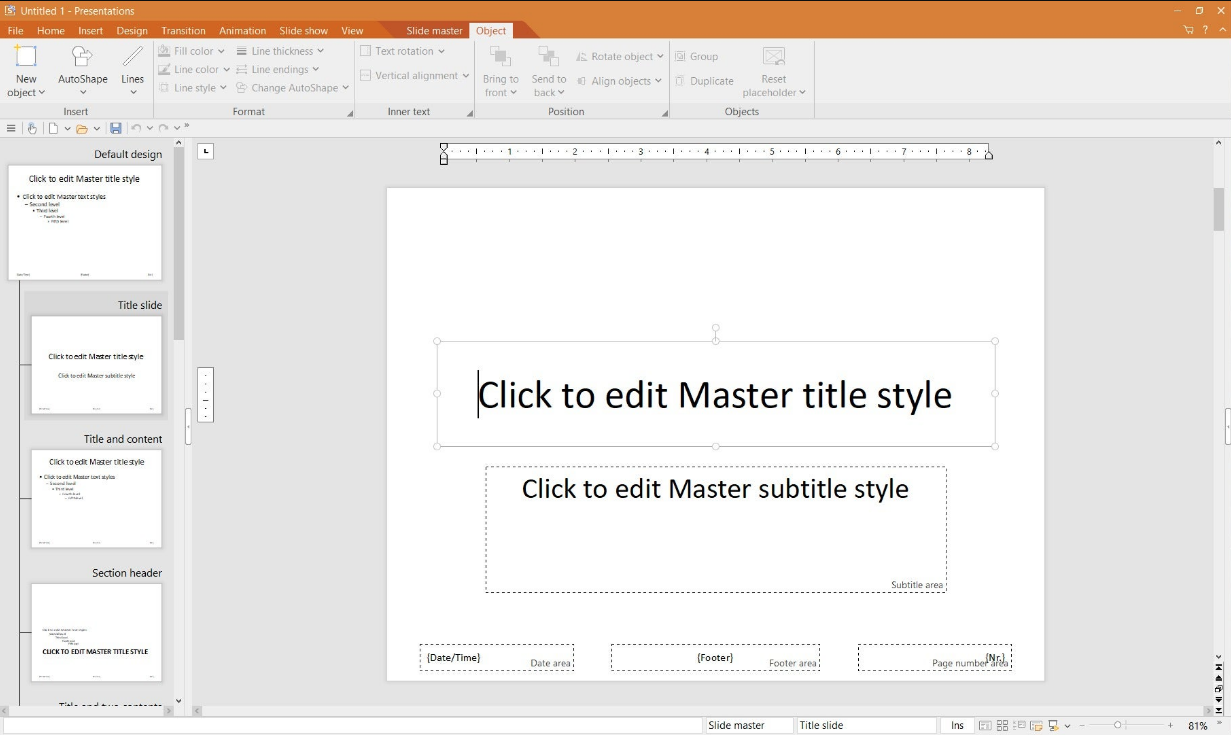Select the Default design master thumbnail

pyautogui.click(x=85, y=223)
